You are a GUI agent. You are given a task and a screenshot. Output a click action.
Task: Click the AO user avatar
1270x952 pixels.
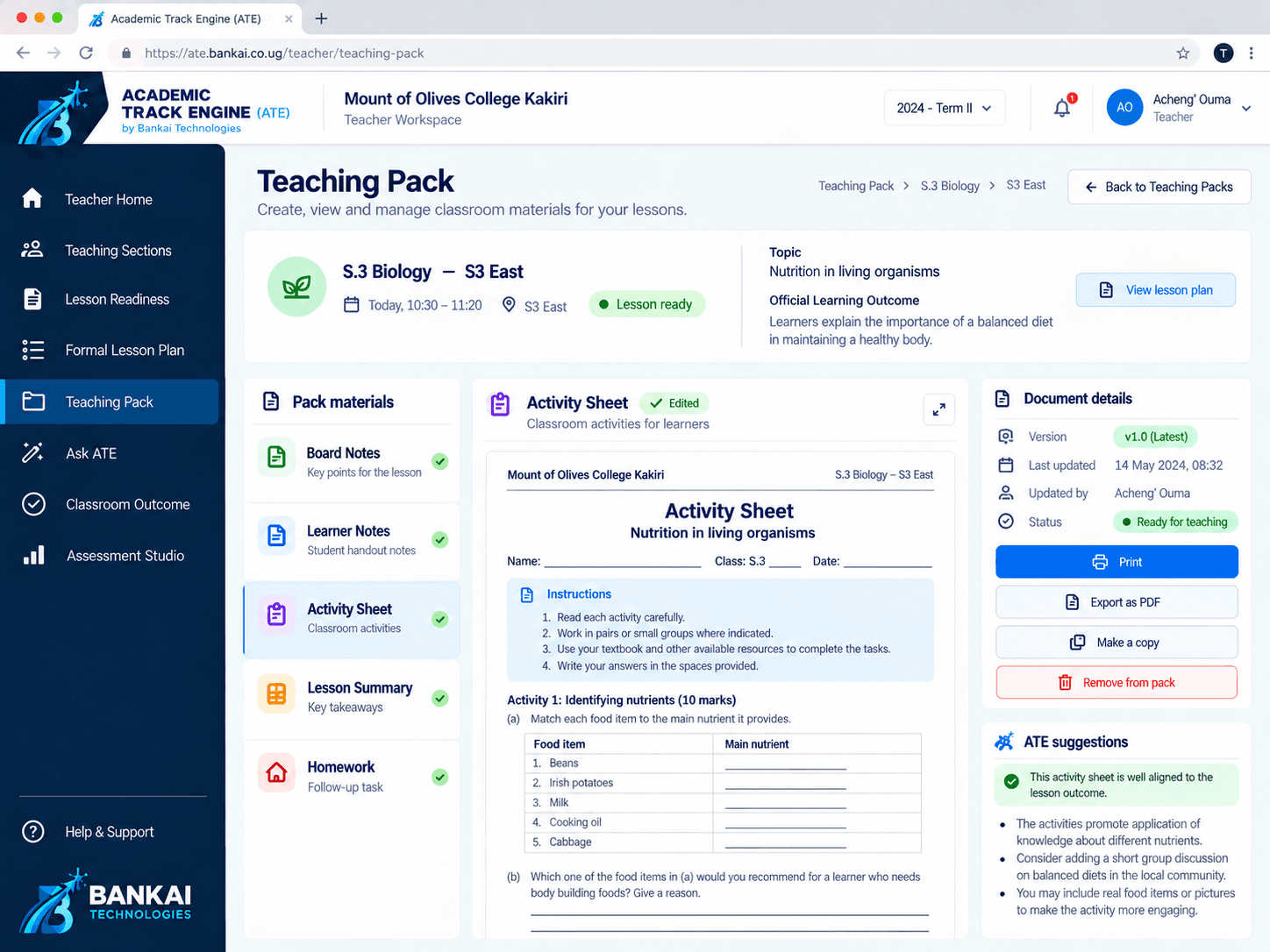tap(1124, 107)
